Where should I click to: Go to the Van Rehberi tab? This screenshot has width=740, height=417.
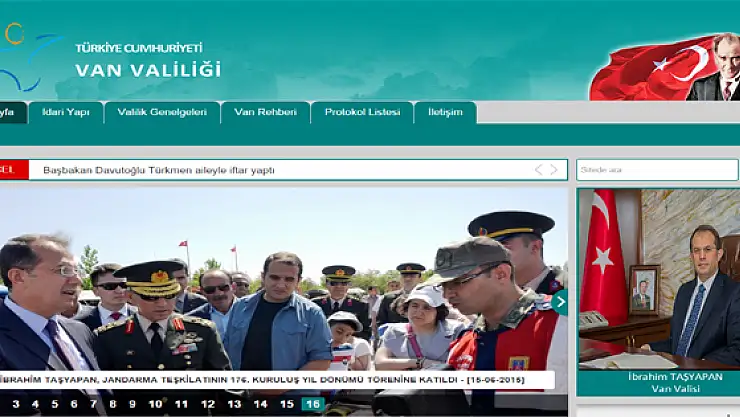click(x=265, y=112)
